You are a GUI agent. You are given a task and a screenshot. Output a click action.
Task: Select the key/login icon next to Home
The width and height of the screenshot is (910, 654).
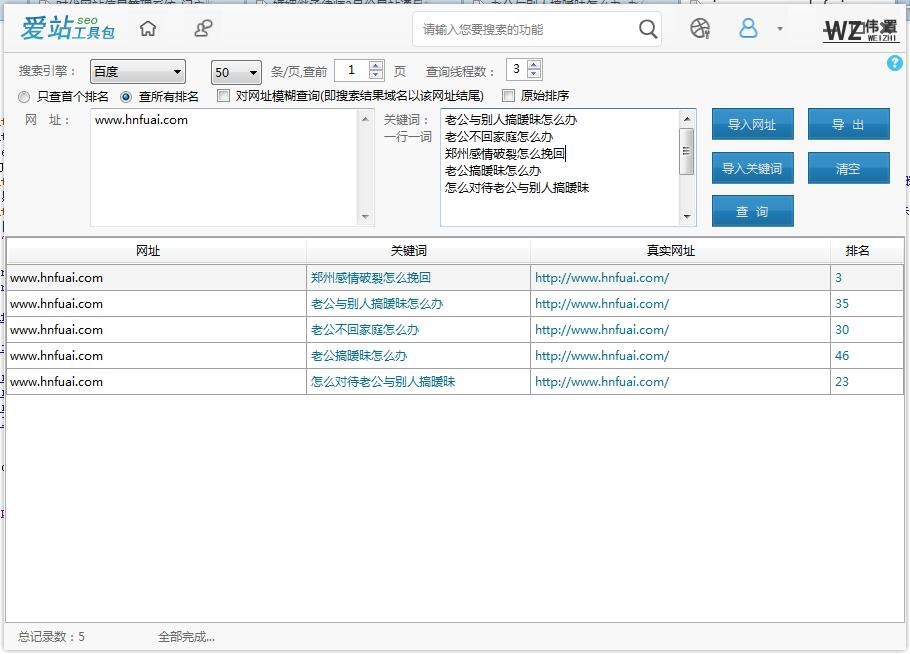[x=203, y=29]
